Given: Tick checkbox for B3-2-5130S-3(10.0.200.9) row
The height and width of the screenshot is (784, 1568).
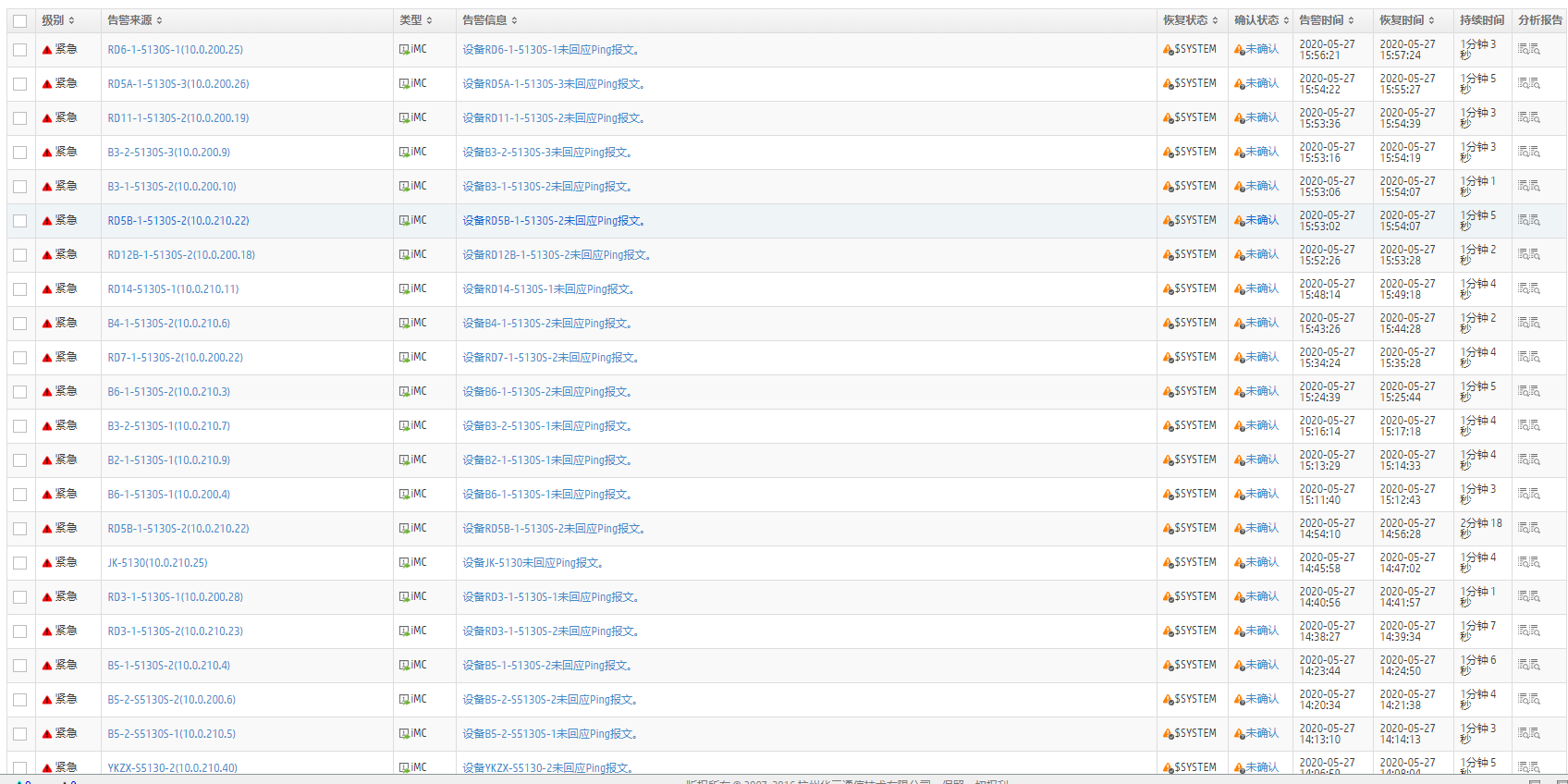Looking at the screenshot, I should tap(19, 153).
